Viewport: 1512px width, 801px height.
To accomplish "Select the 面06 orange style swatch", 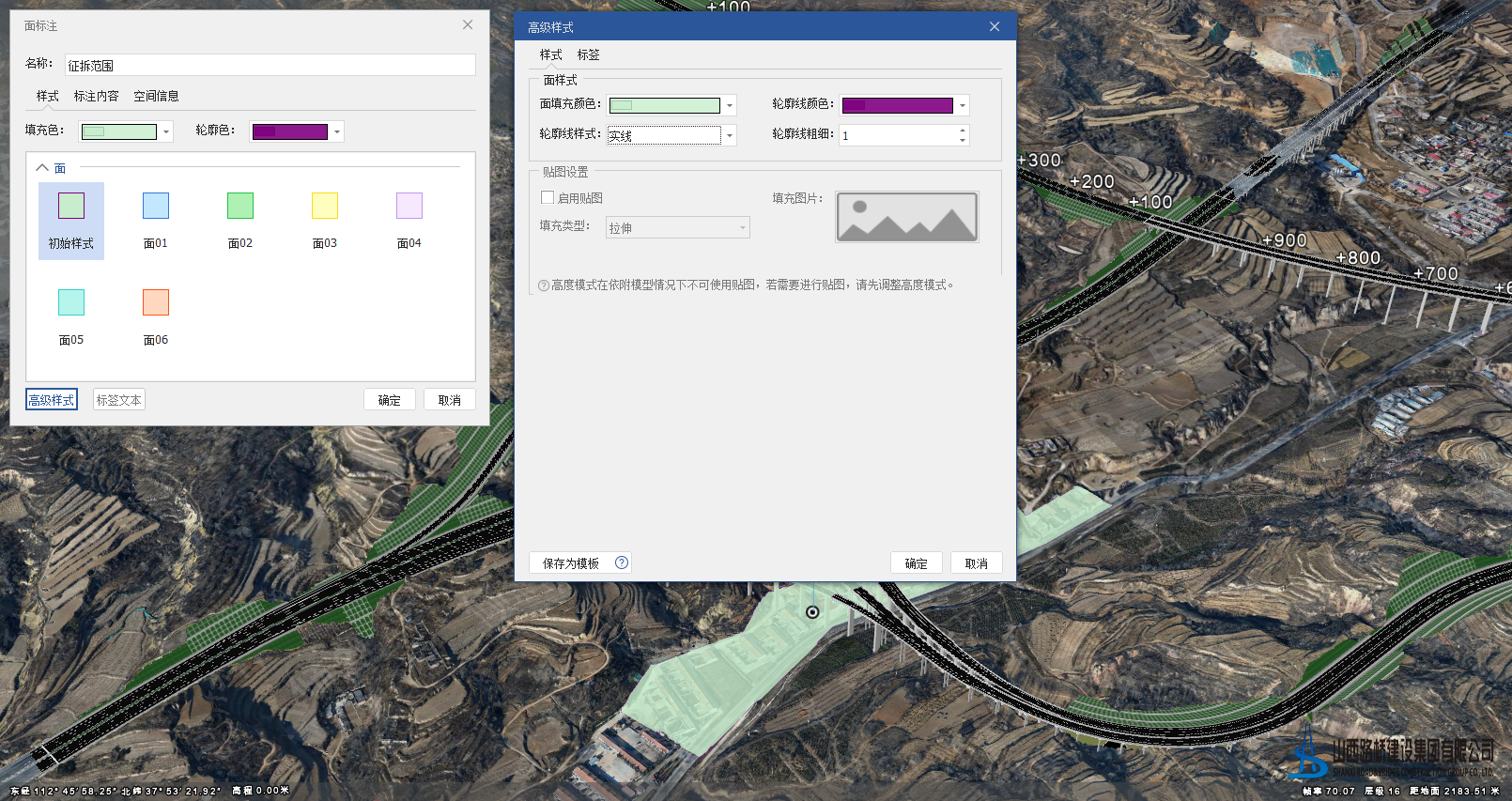I will coord(156,302).
